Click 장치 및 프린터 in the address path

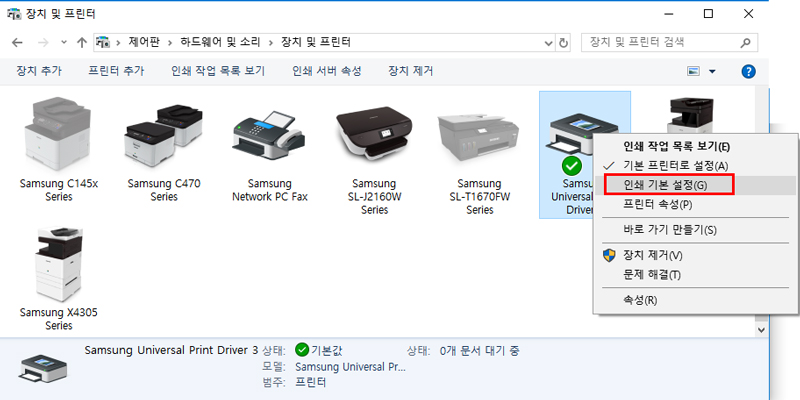click(316, 42)
